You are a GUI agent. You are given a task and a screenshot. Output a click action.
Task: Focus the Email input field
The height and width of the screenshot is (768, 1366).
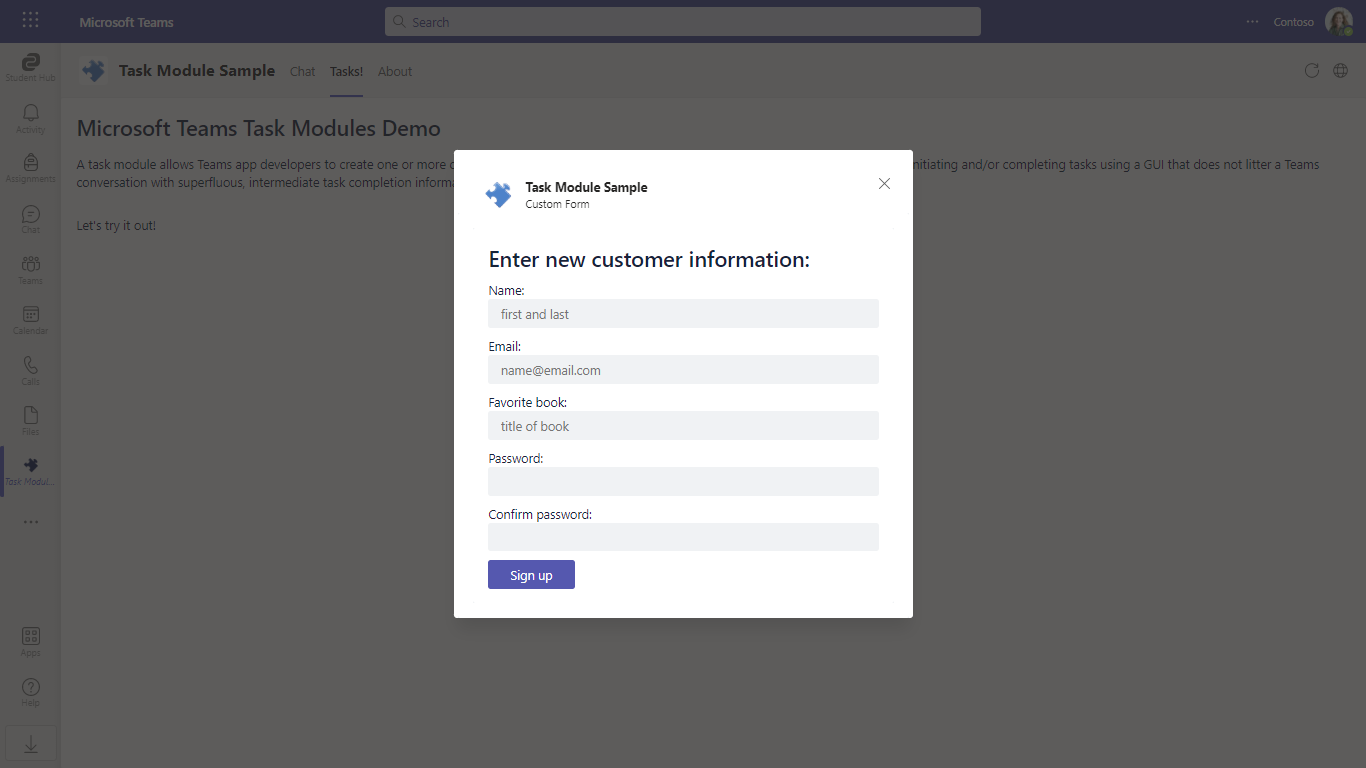coord(683,370)
